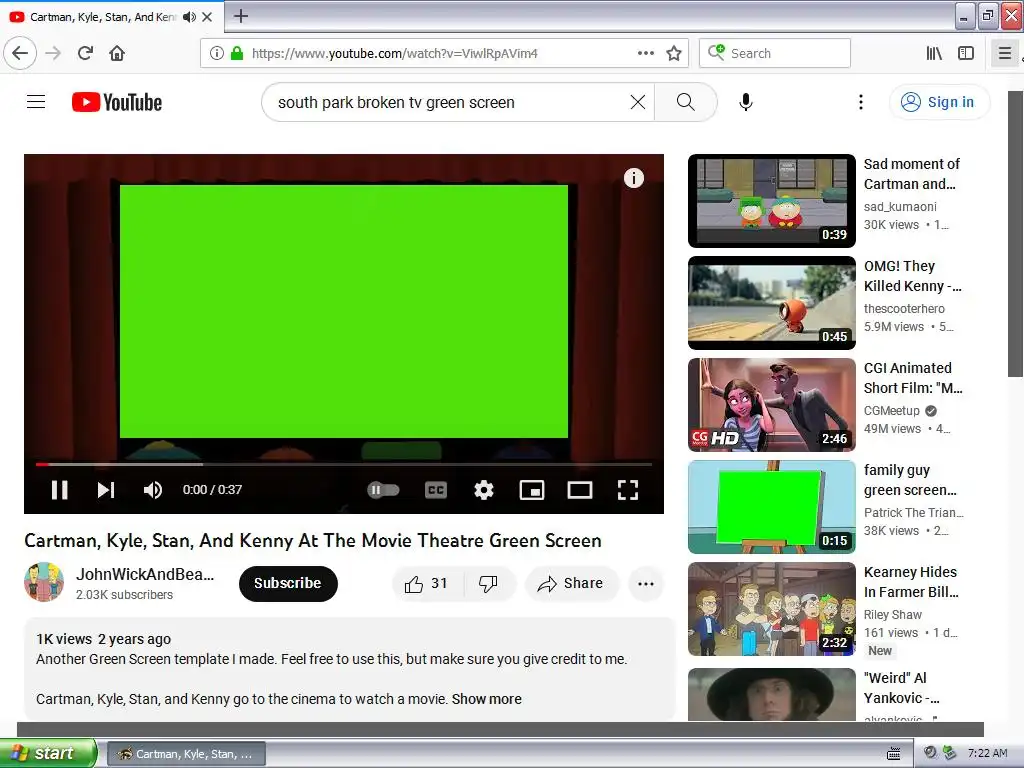The width and height of the screenshot is (1024, 768).
Task: Dislike the video
Action: 488,584
